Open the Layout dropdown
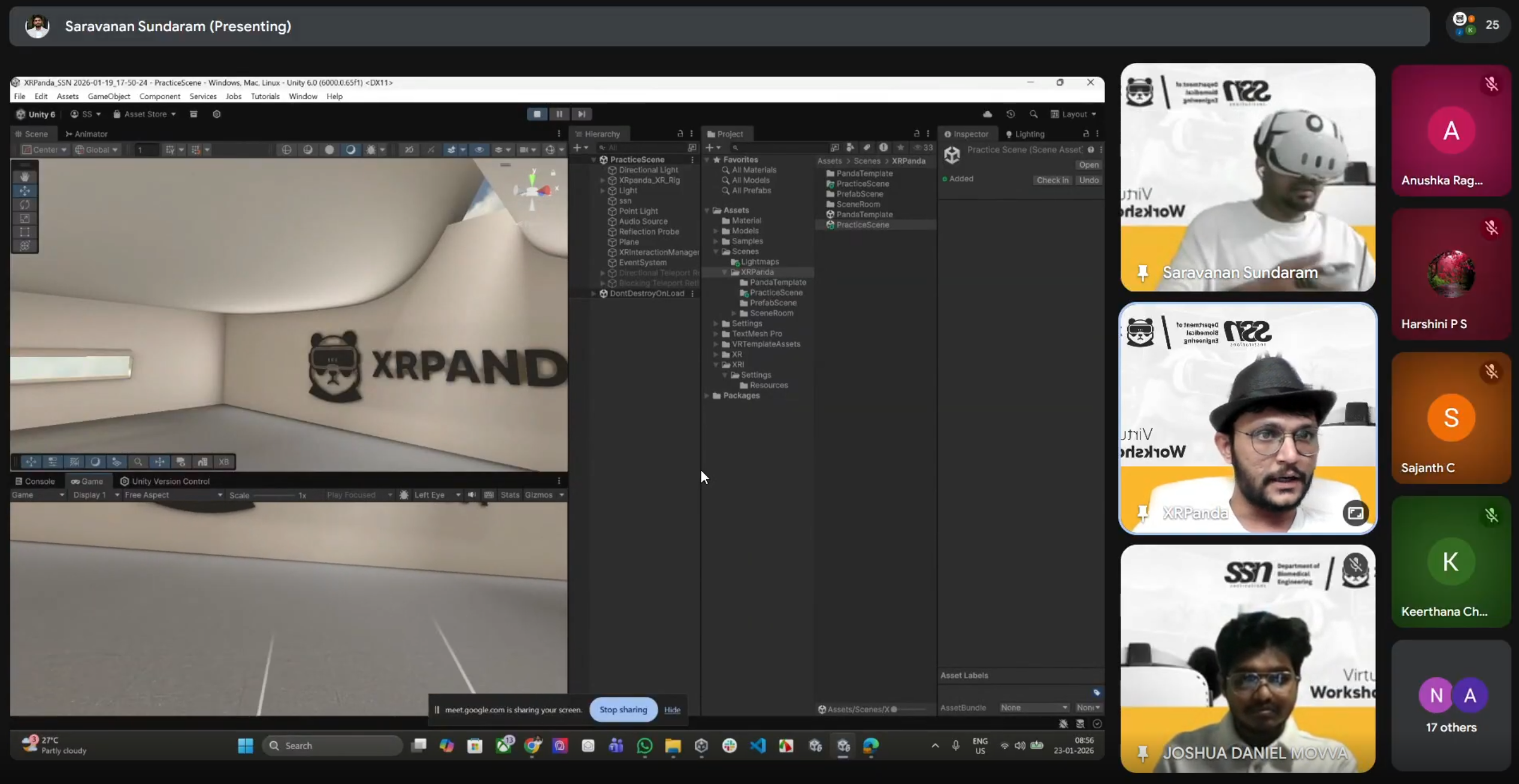The height and width of the screenshot is (784, 1519). [x=1075, y=114]
